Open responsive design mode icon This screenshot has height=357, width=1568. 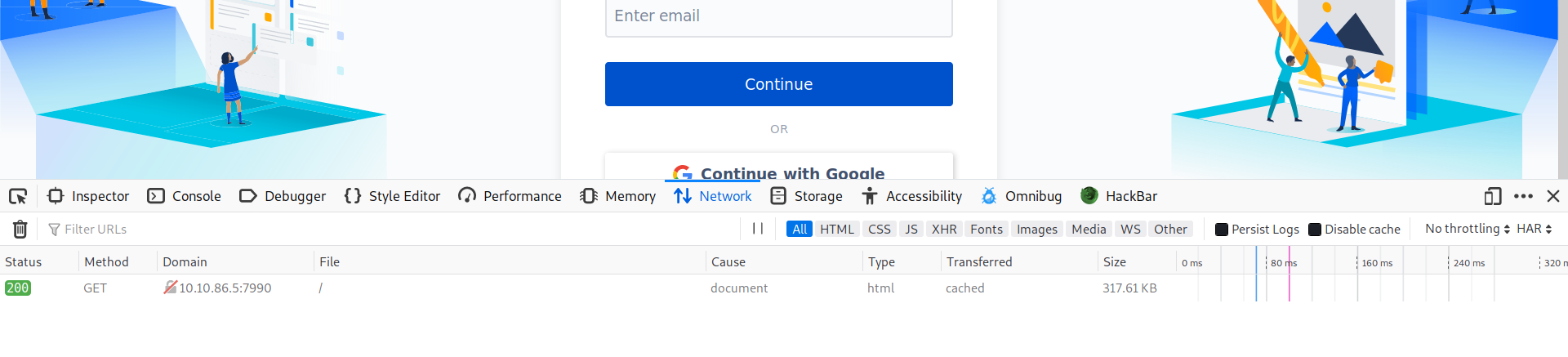click(1492, 196)
